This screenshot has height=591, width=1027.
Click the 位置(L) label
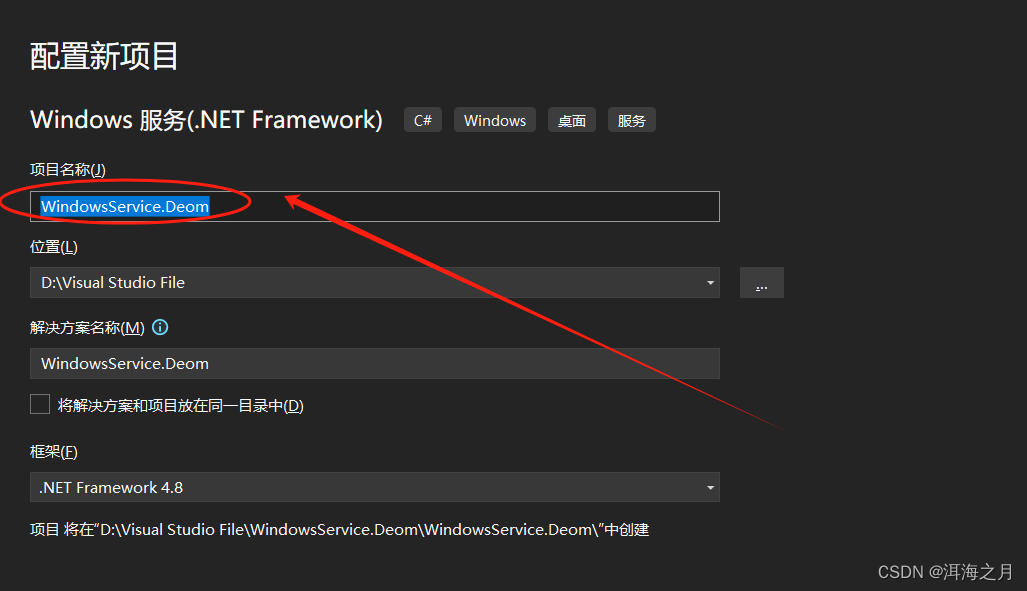[x=54, y=247]
